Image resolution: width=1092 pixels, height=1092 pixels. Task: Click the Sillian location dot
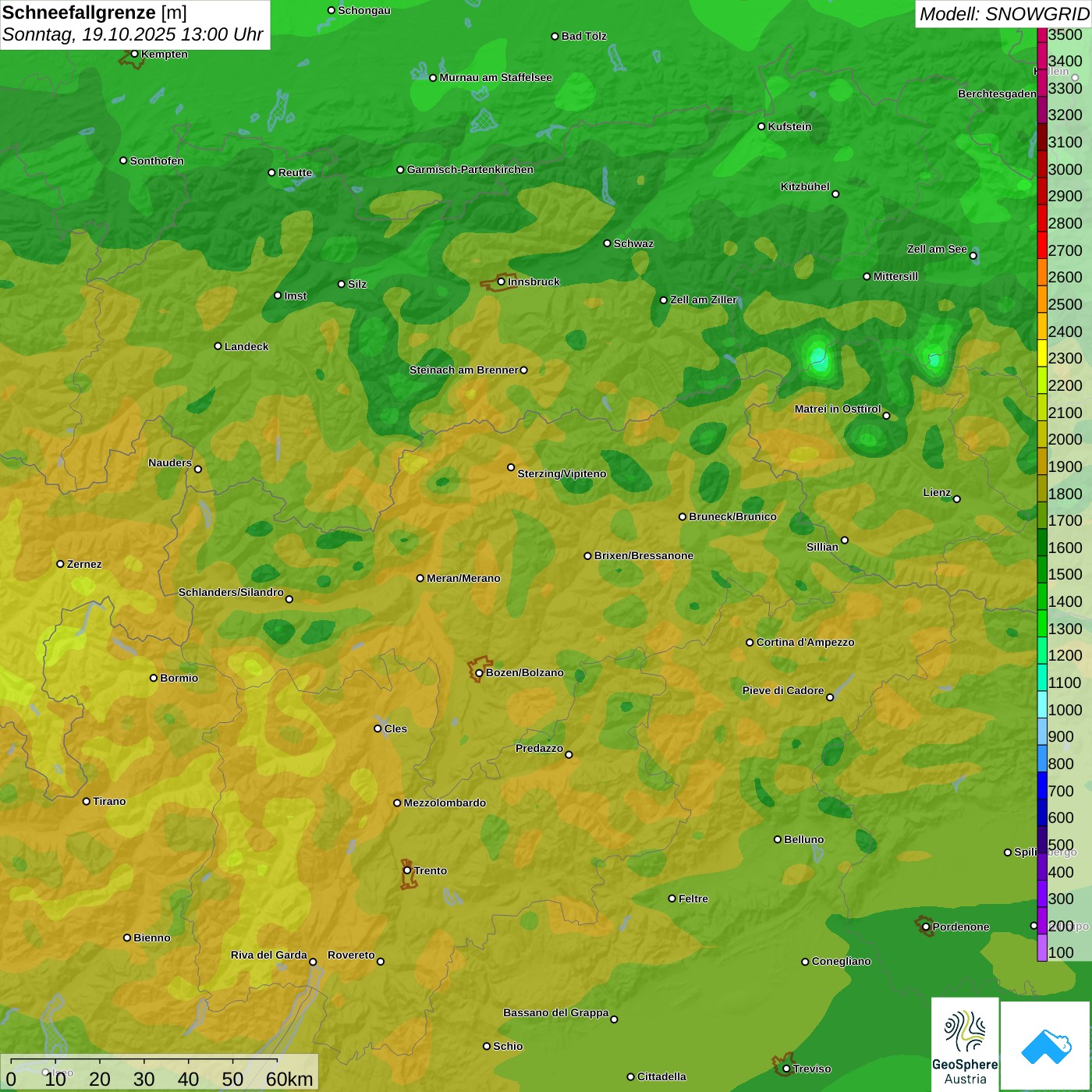(845, 540)
